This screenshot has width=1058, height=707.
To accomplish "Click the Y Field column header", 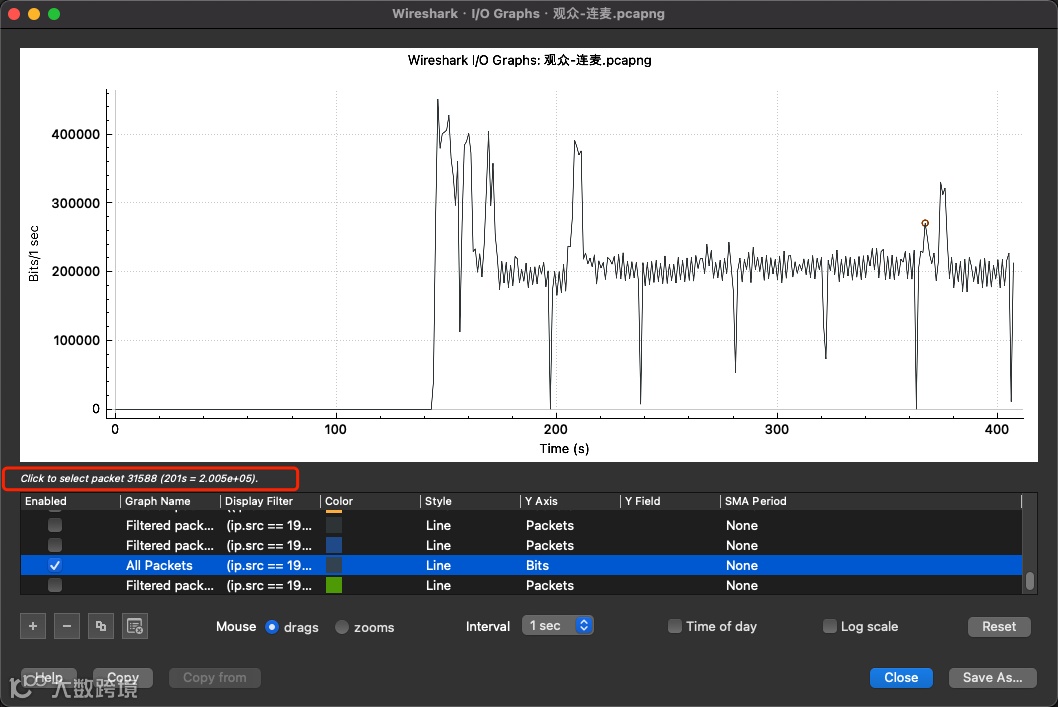I will coord(669,501).
